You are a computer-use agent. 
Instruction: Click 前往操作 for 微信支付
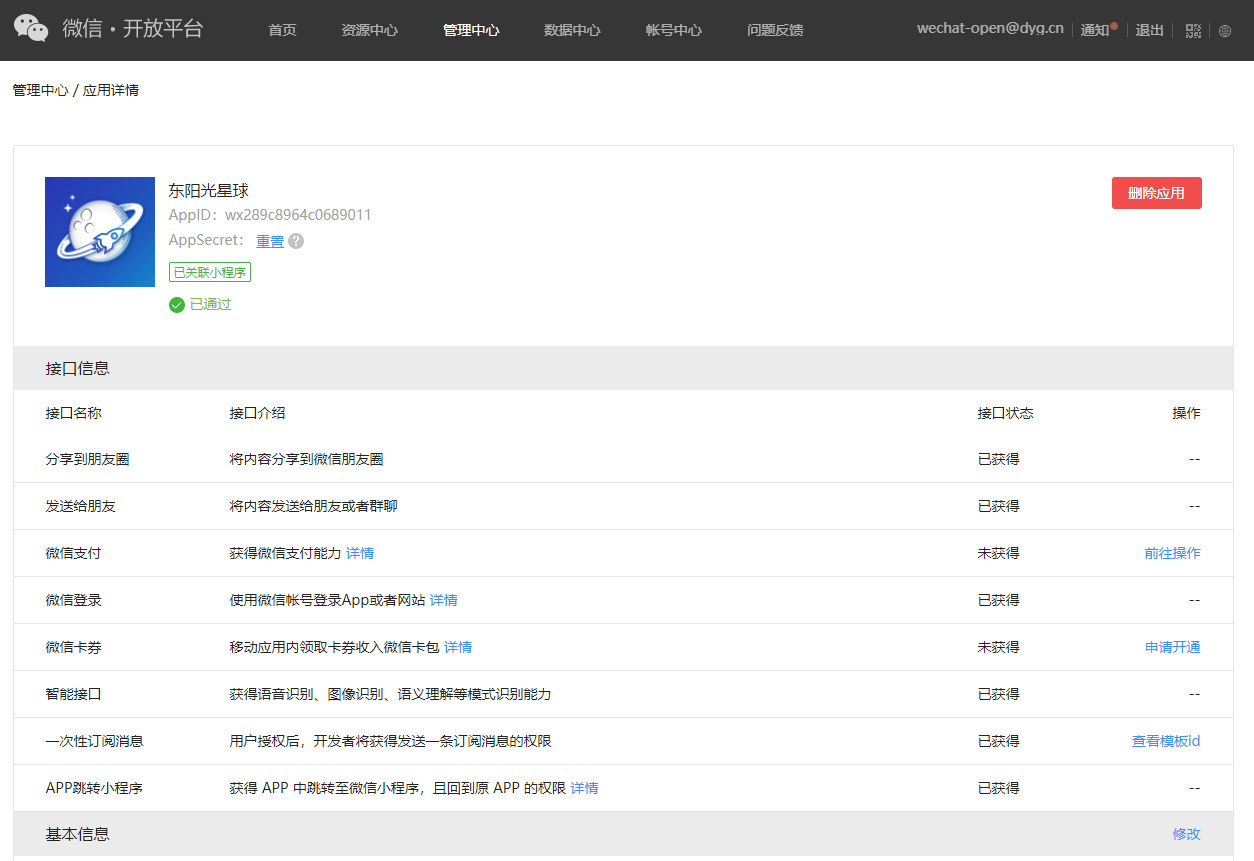pos(1173,553)
